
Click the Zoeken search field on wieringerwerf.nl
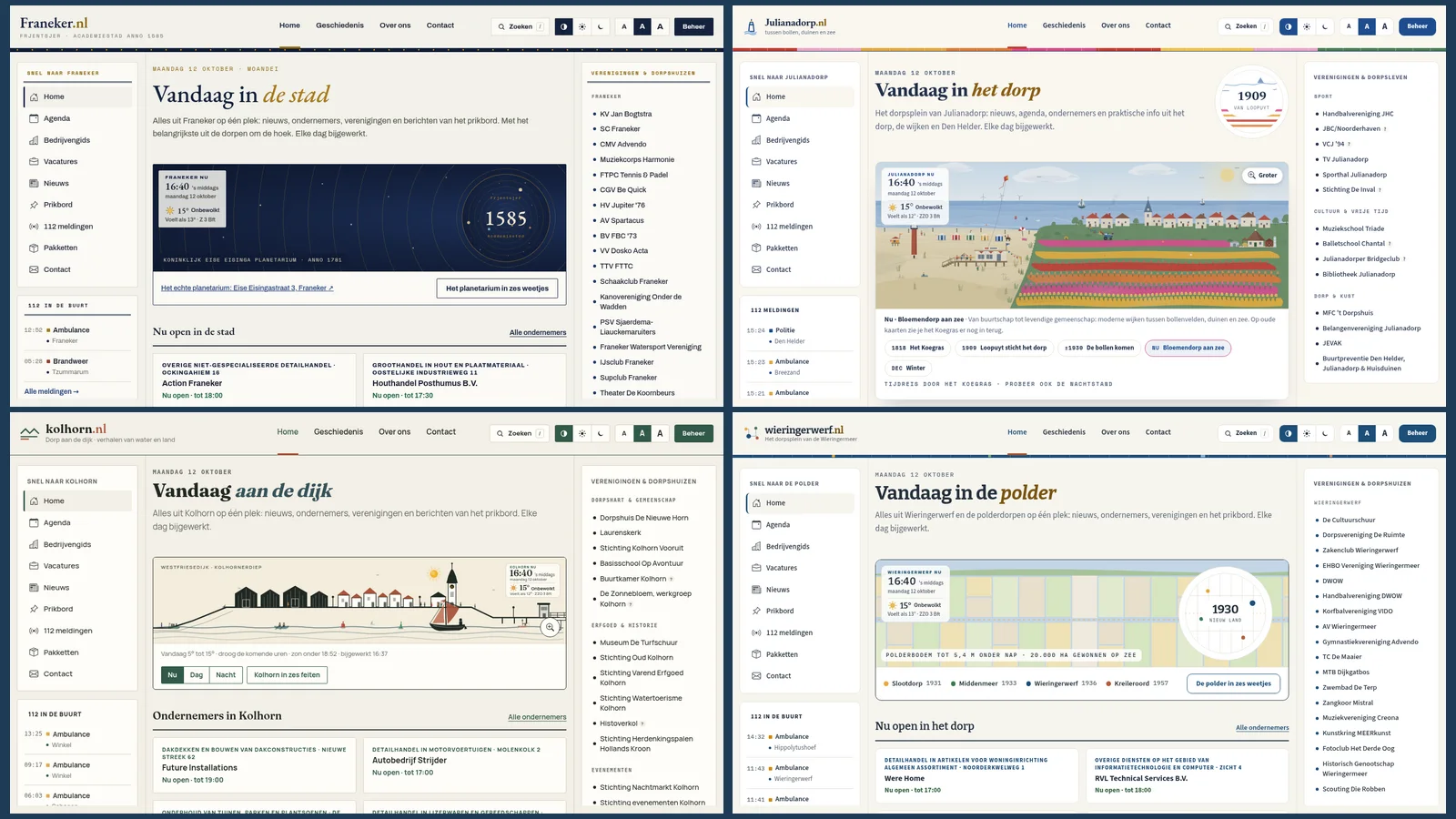[x=1246, y=433]
